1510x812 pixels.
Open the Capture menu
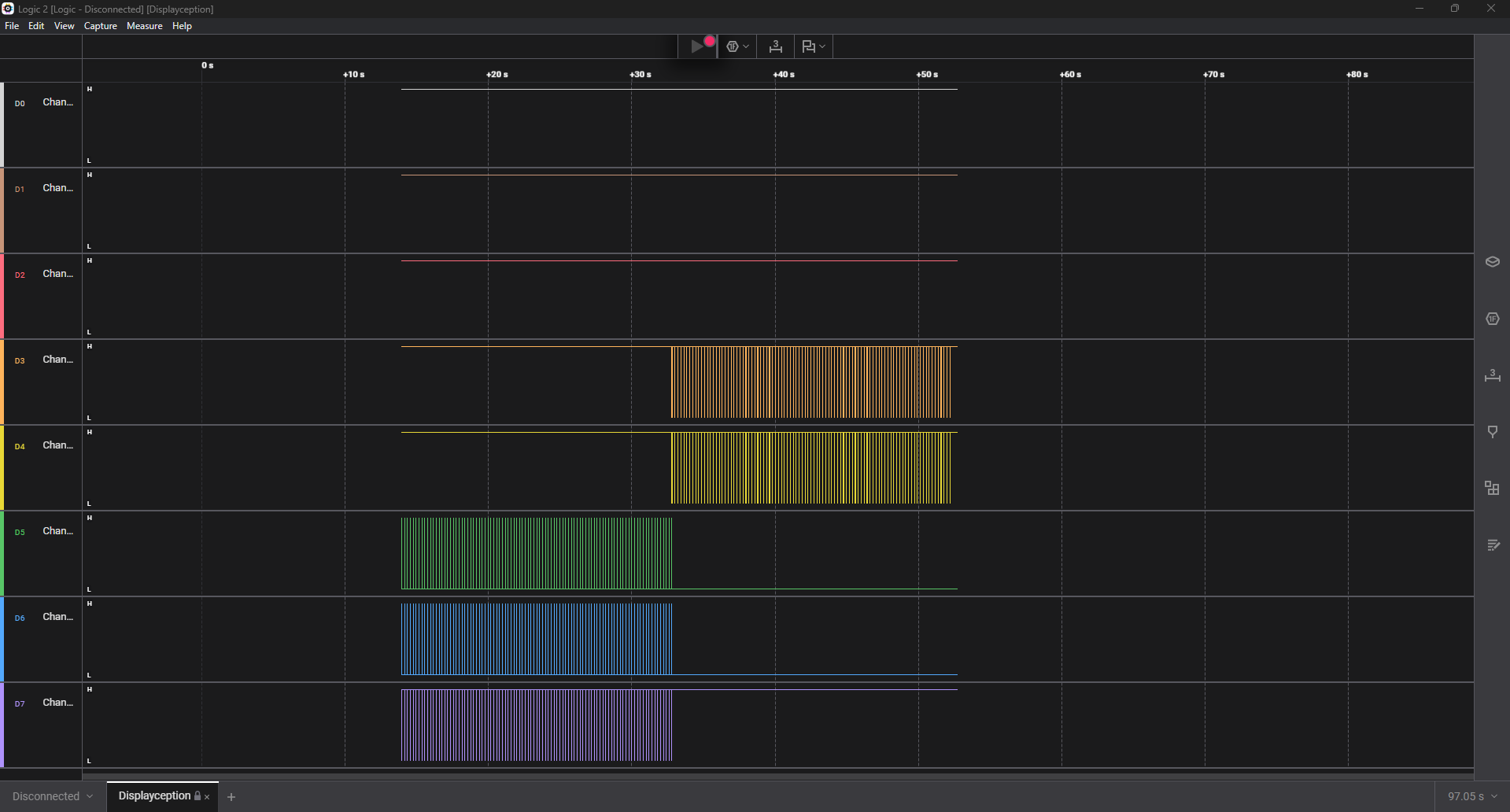click(x=100, y=26)
